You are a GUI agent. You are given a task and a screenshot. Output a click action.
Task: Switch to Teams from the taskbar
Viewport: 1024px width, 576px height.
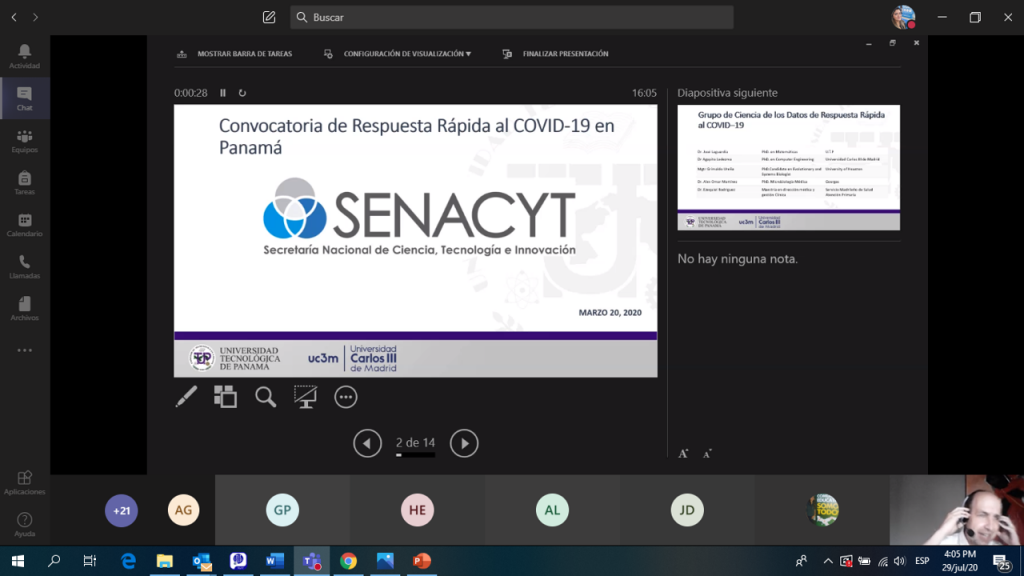pos(312,561)
